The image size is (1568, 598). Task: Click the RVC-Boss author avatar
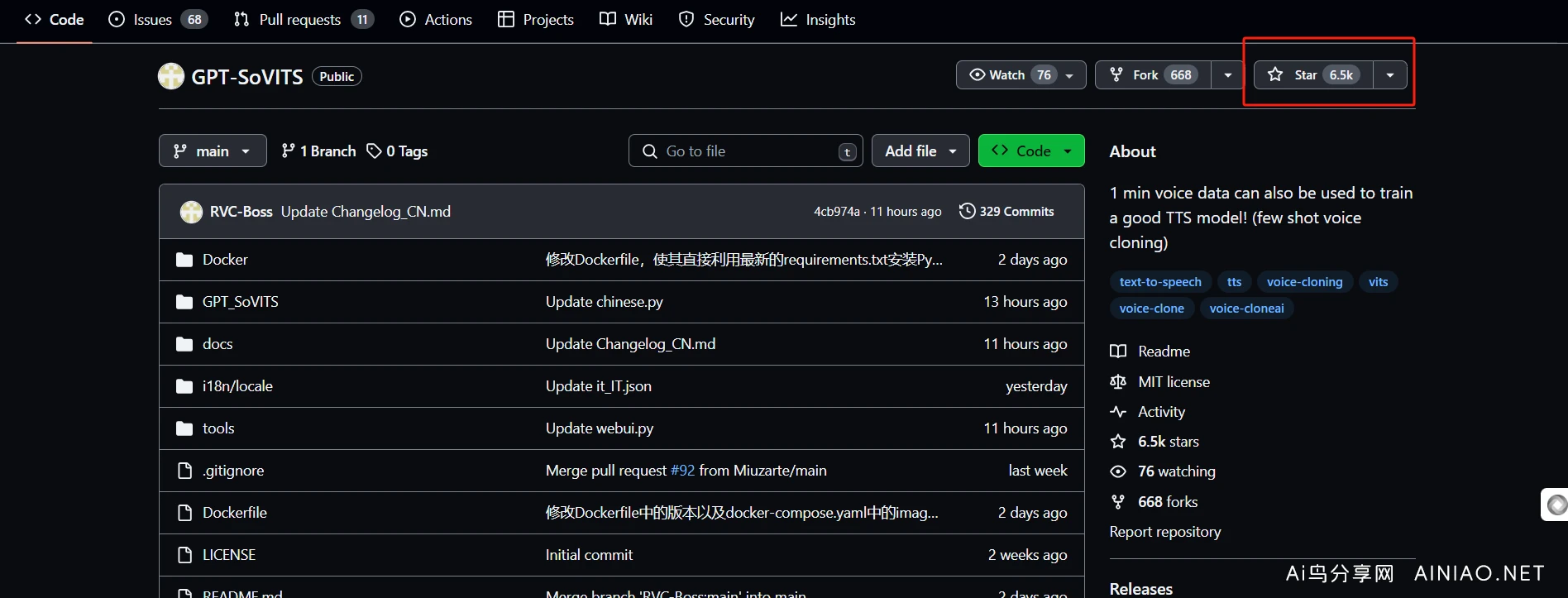click(191, 212)
